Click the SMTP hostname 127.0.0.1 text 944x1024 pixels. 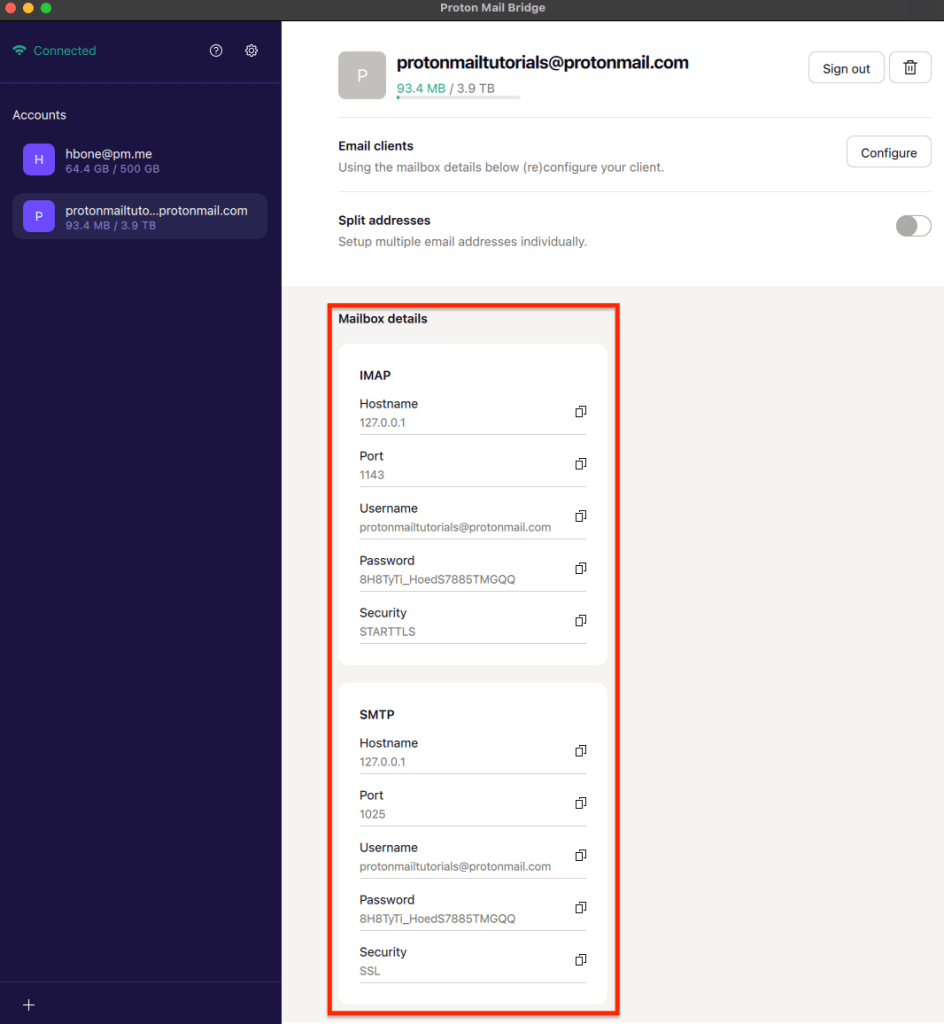point(382,762)
